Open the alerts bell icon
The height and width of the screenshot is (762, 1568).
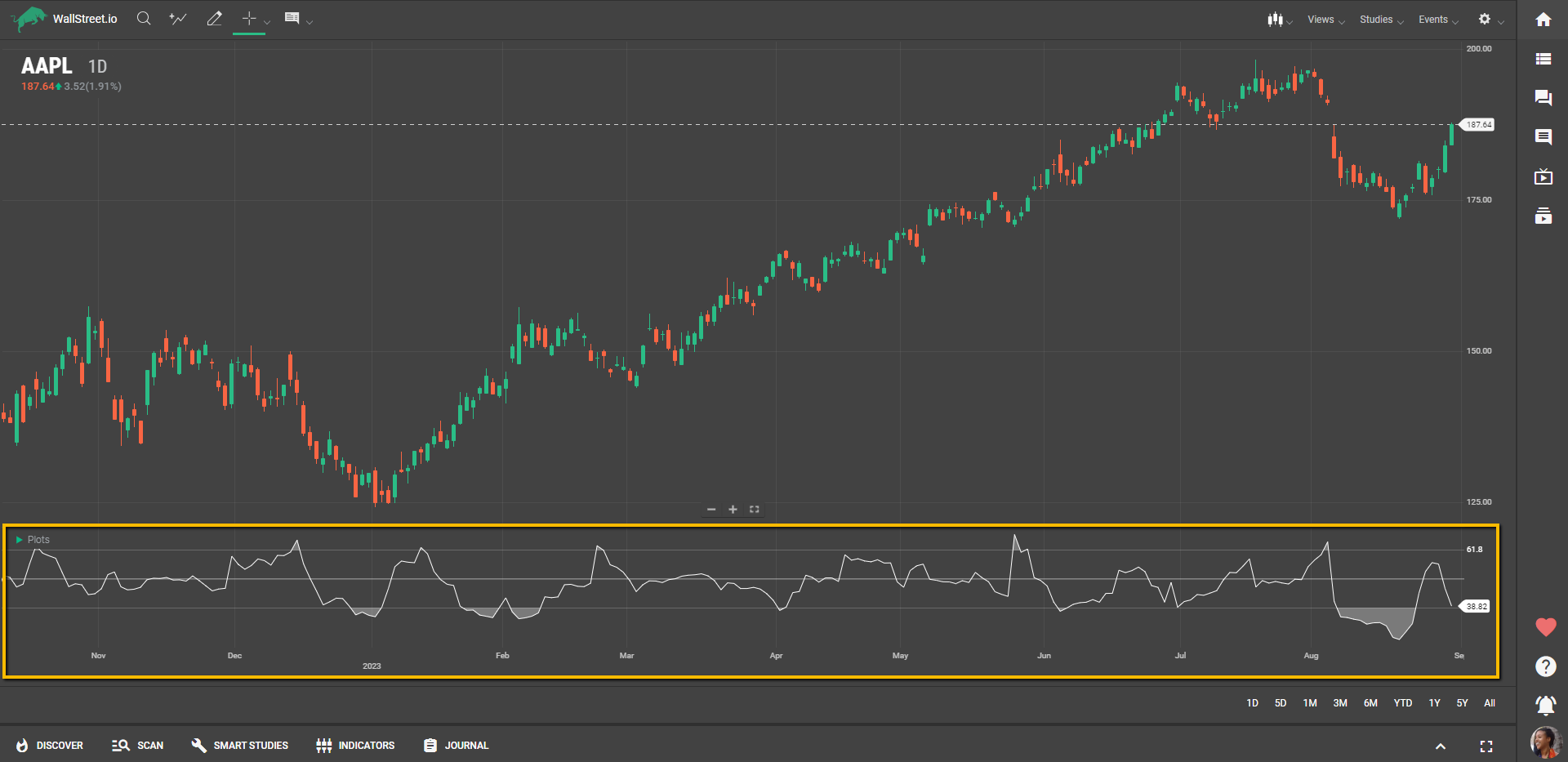[1544, 704]
